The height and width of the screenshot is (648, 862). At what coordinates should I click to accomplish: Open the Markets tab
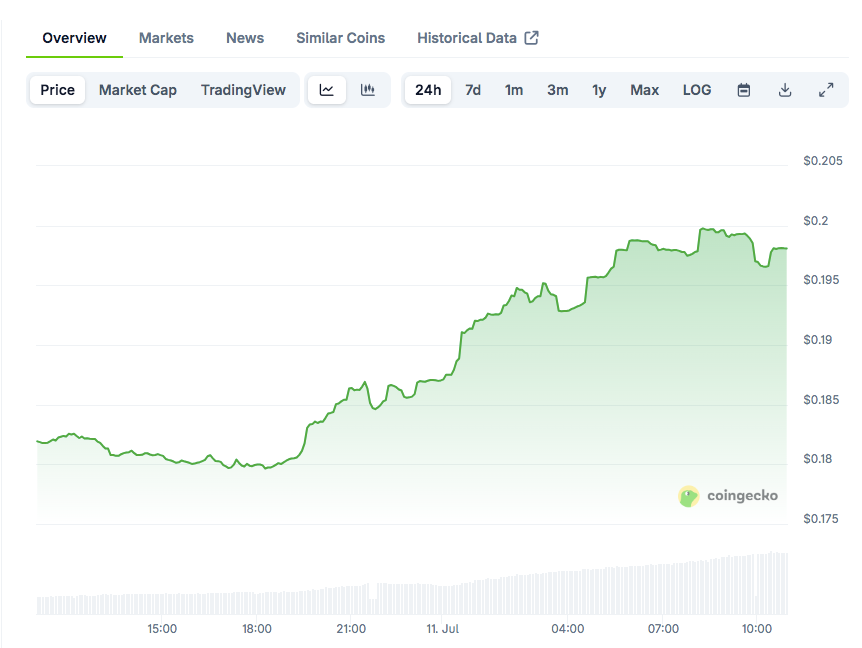166,38
